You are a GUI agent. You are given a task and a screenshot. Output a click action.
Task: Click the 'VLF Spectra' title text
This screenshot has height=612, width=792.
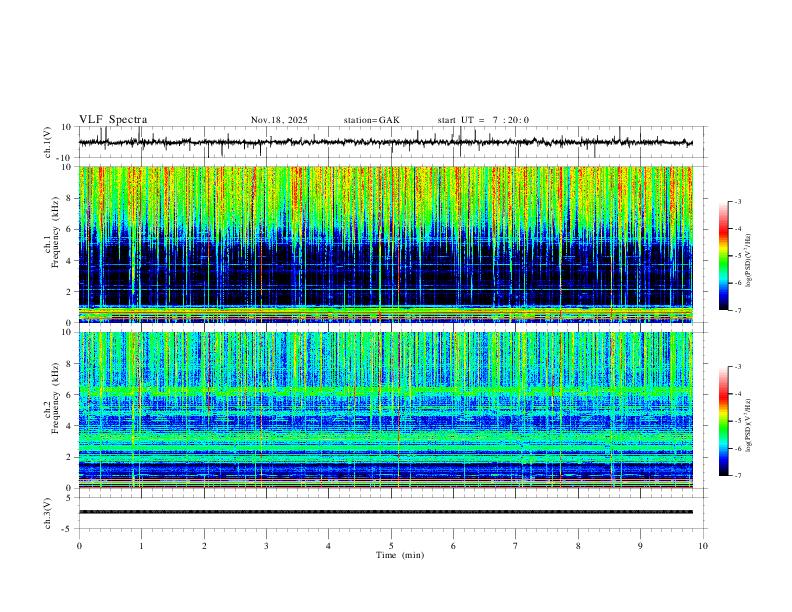click(113, 120)
